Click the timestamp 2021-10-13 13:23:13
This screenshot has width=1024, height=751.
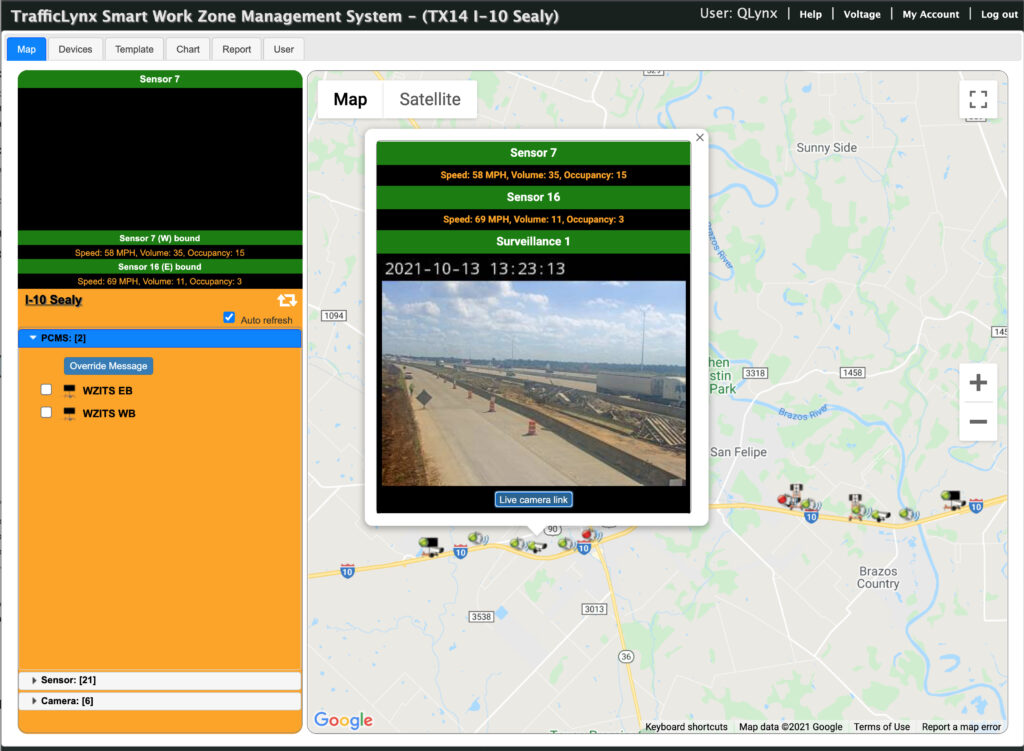(x=475, y=269)
